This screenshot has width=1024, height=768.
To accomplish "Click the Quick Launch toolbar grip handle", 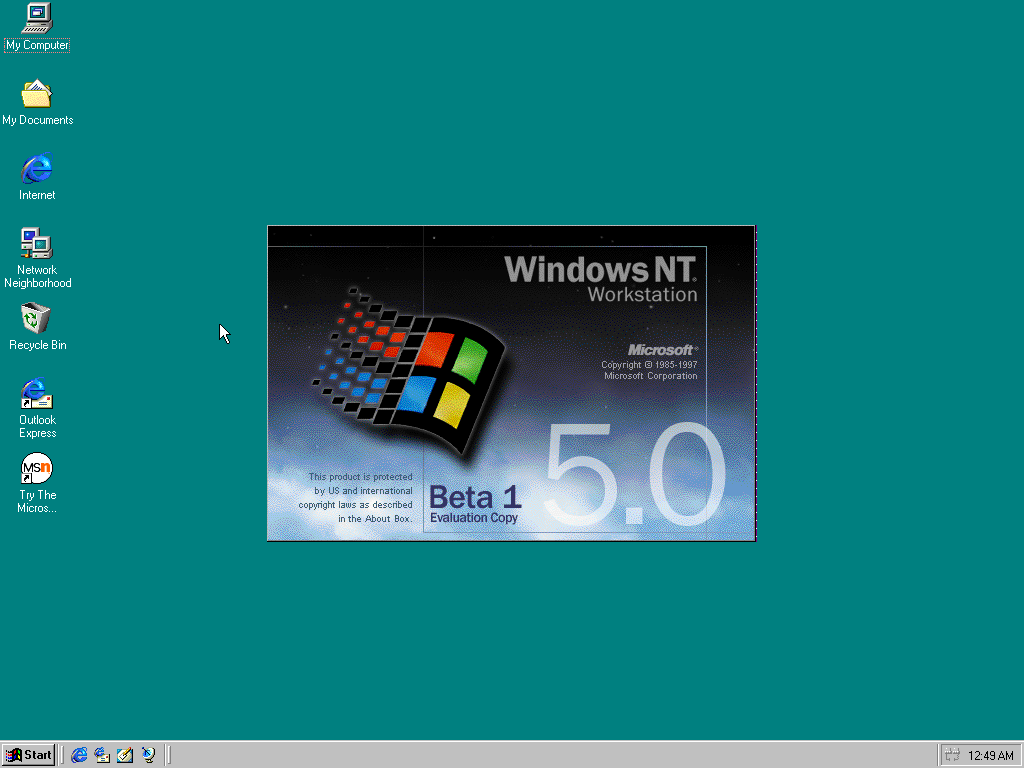I will pyautogui.click(x=63, y=755).
